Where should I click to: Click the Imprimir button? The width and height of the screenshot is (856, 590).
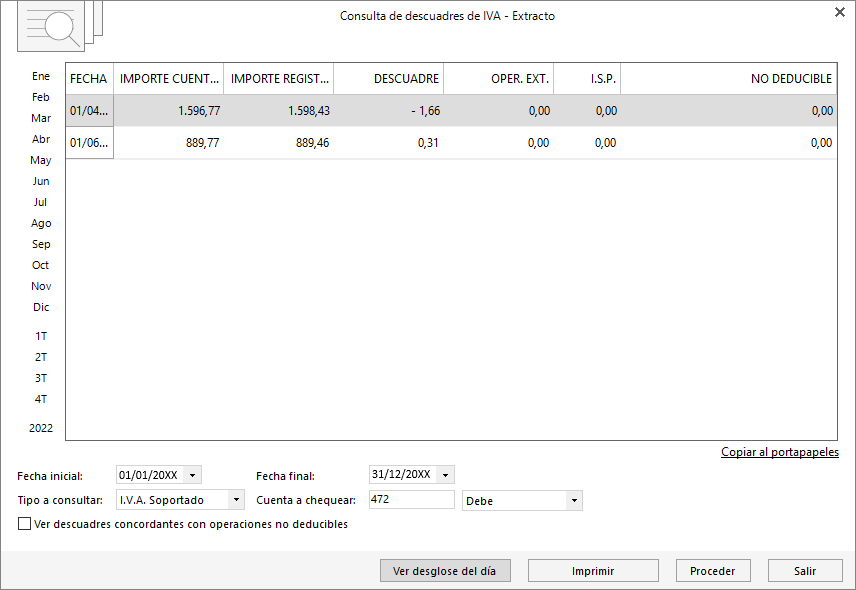(x=593, y=571)
